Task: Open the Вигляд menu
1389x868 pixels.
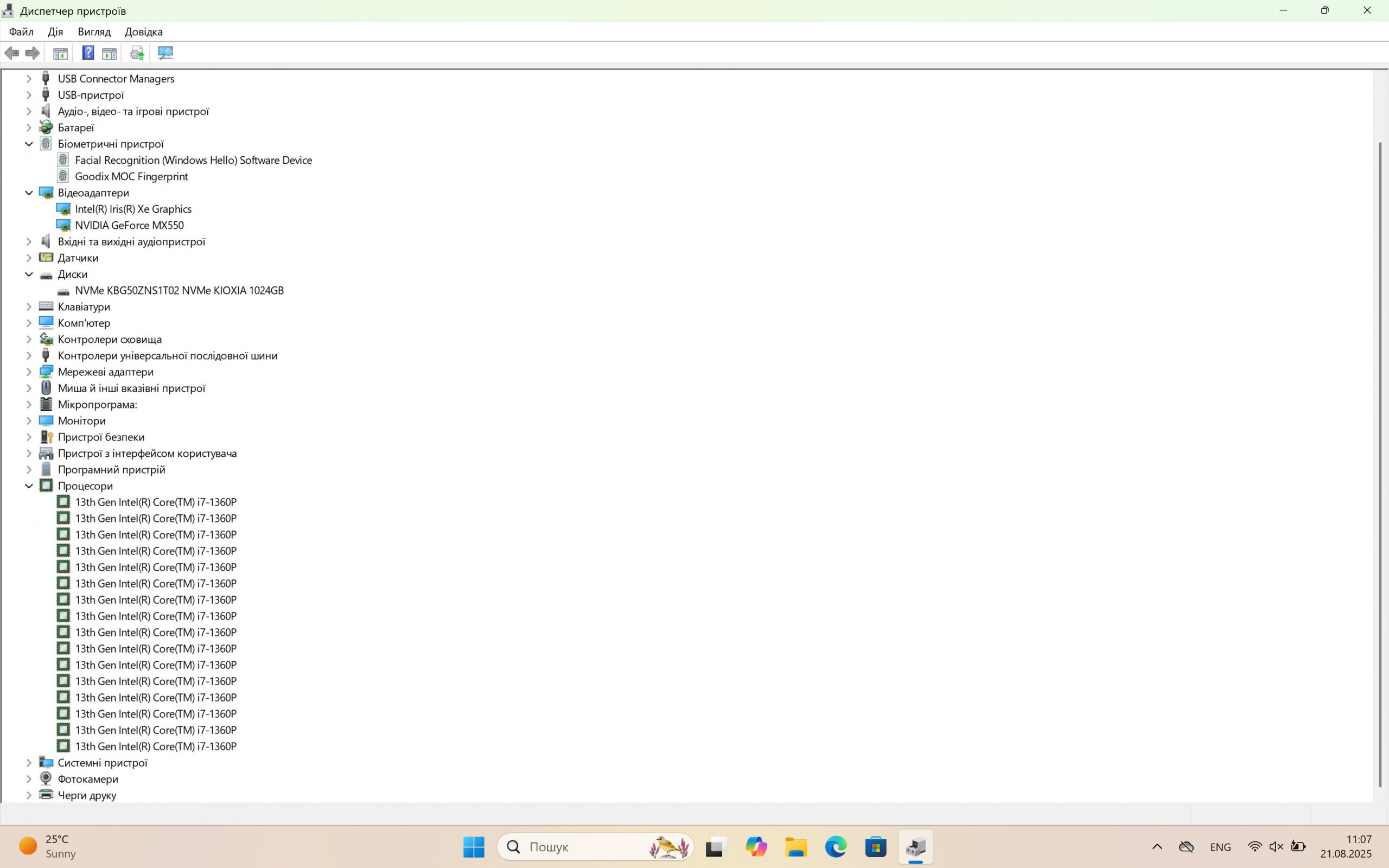Action: tap(94, 31)
